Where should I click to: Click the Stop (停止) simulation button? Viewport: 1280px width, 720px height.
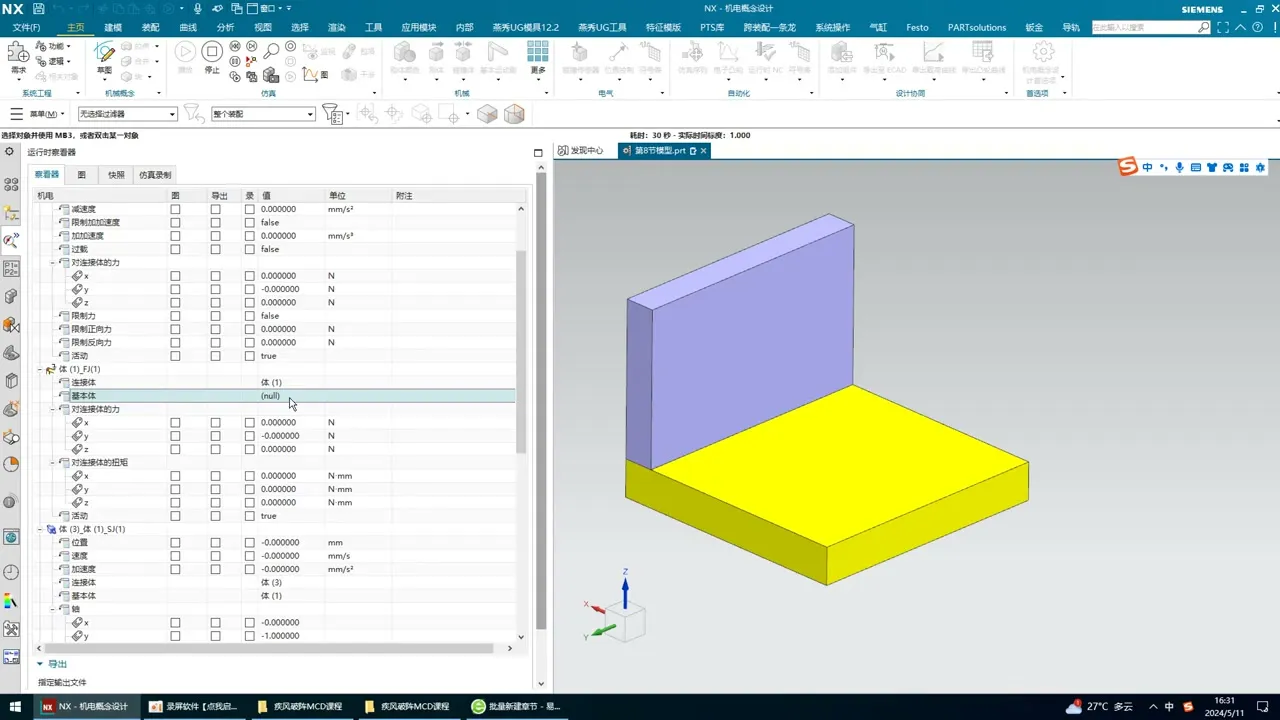point(211,56)
